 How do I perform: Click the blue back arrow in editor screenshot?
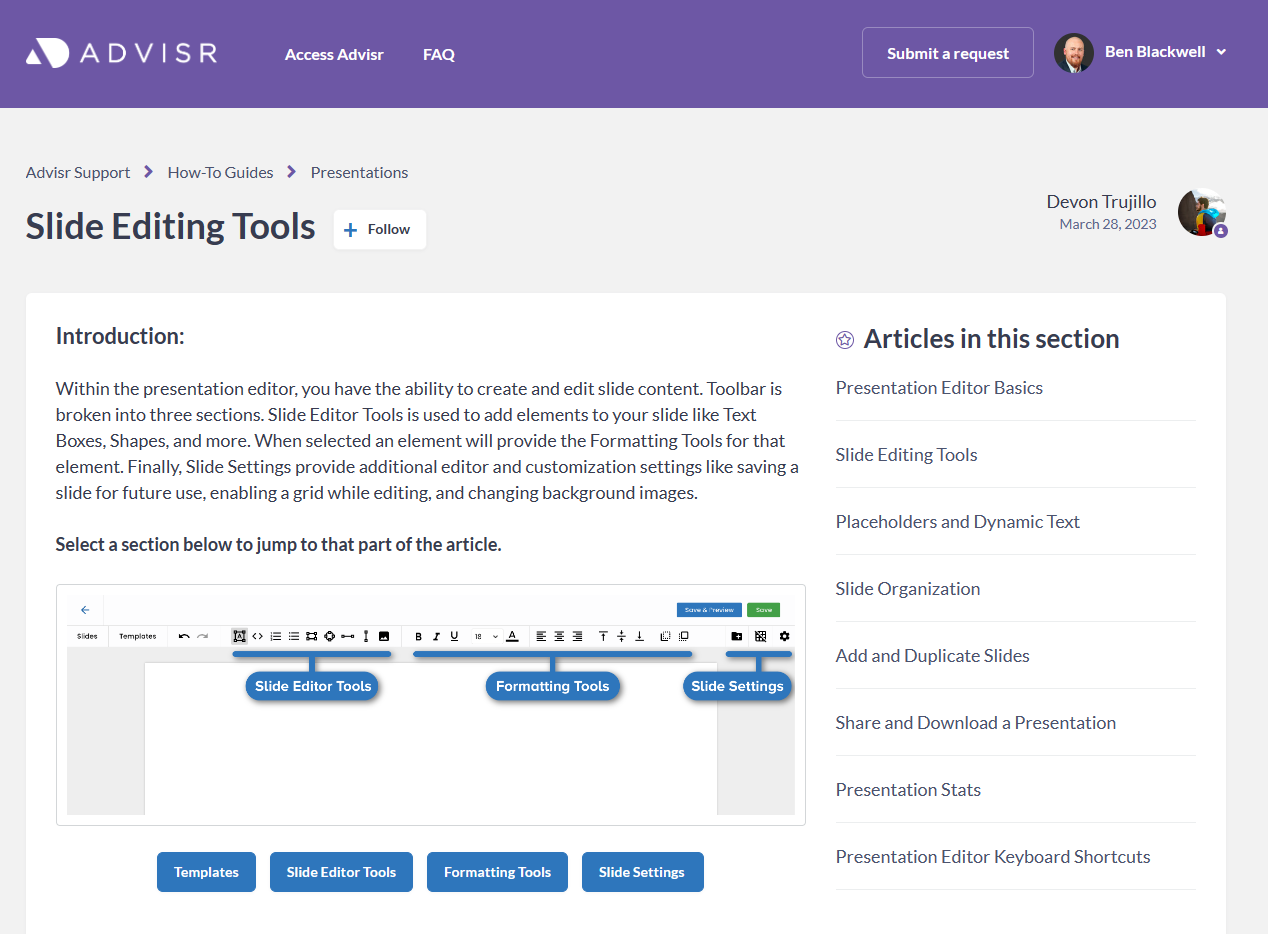[x=85, y=610]
